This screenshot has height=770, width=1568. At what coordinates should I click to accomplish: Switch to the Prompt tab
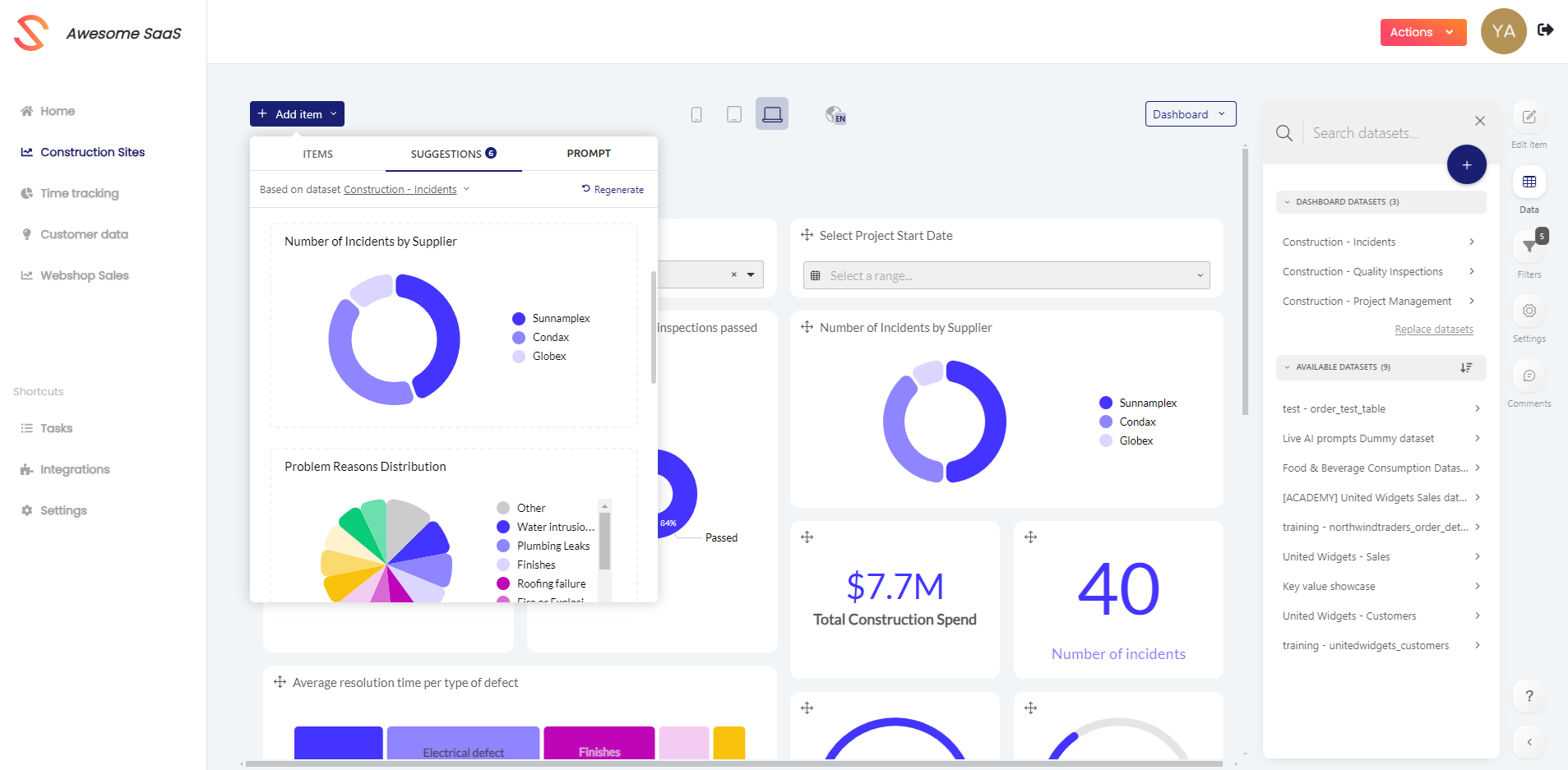pos(589,154)
